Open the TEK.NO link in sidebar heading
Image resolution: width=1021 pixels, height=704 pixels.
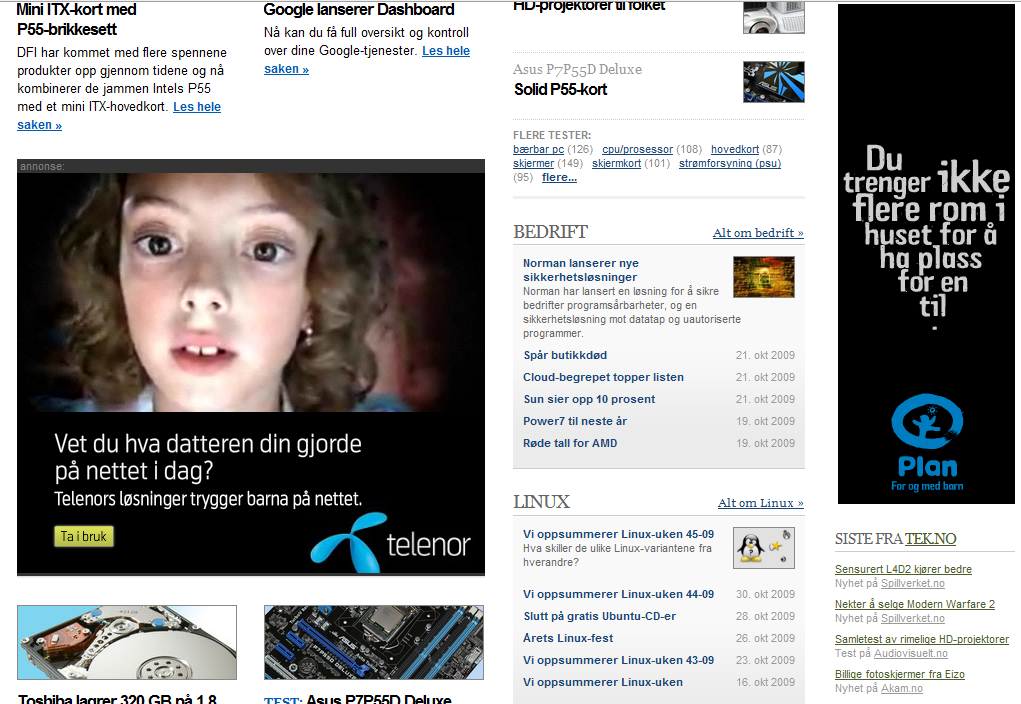point(930,539)
